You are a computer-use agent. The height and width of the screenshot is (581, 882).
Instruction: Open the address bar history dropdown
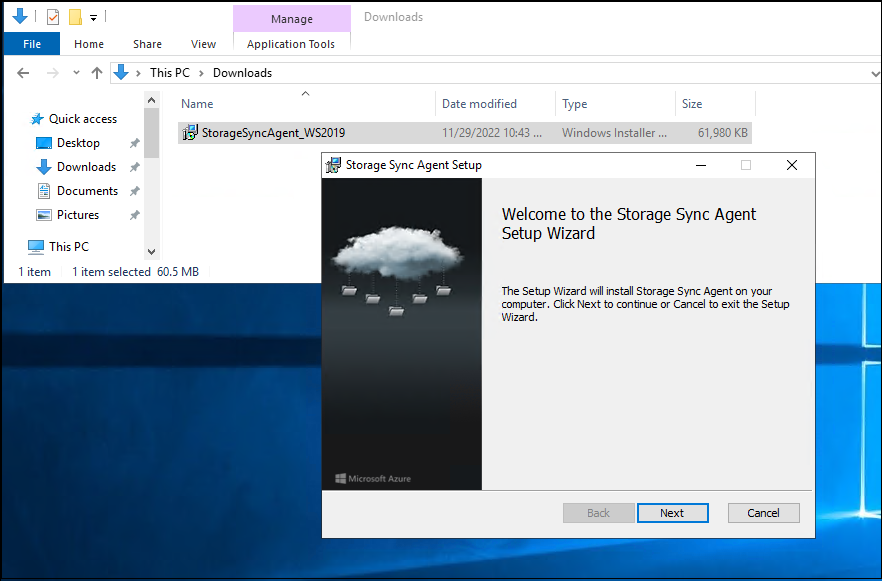click(x=875, y=74)
